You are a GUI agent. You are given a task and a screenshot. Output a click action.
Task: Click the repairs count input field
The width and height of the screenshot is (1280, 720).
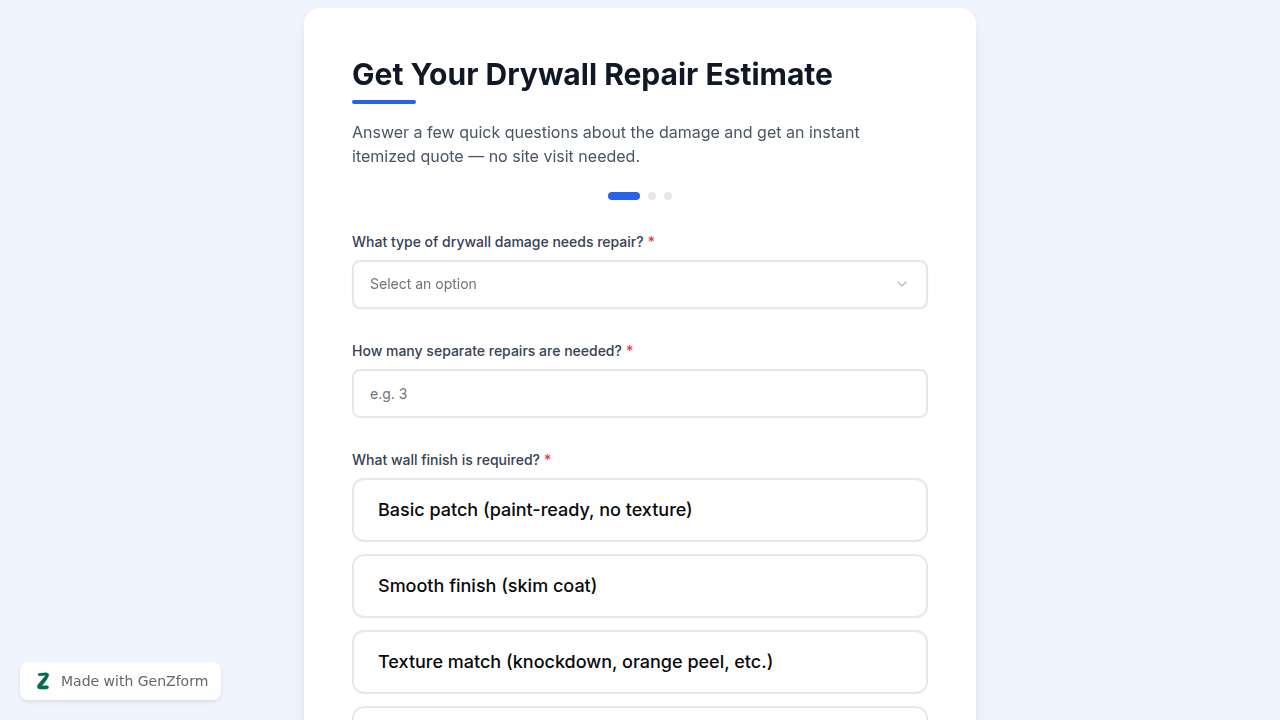639,393
